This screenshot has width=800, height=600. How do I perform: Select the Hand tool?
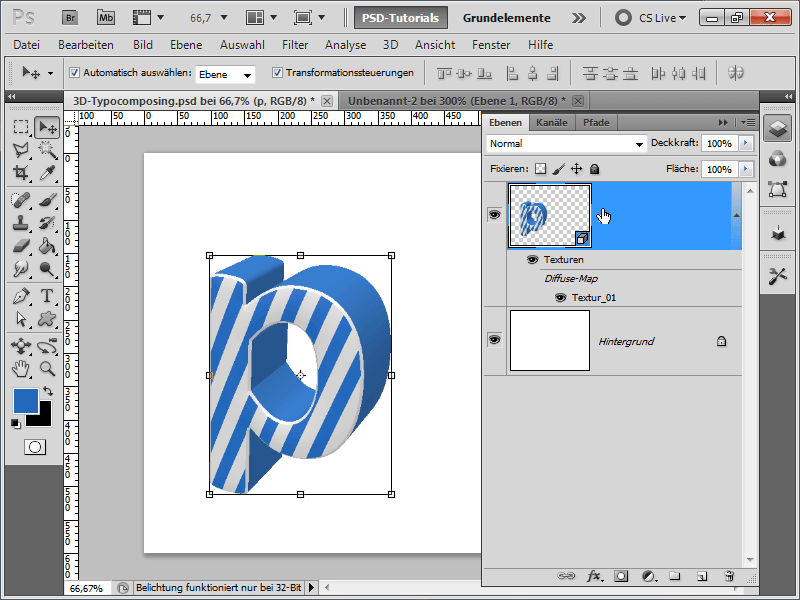[x=20, y=368]
